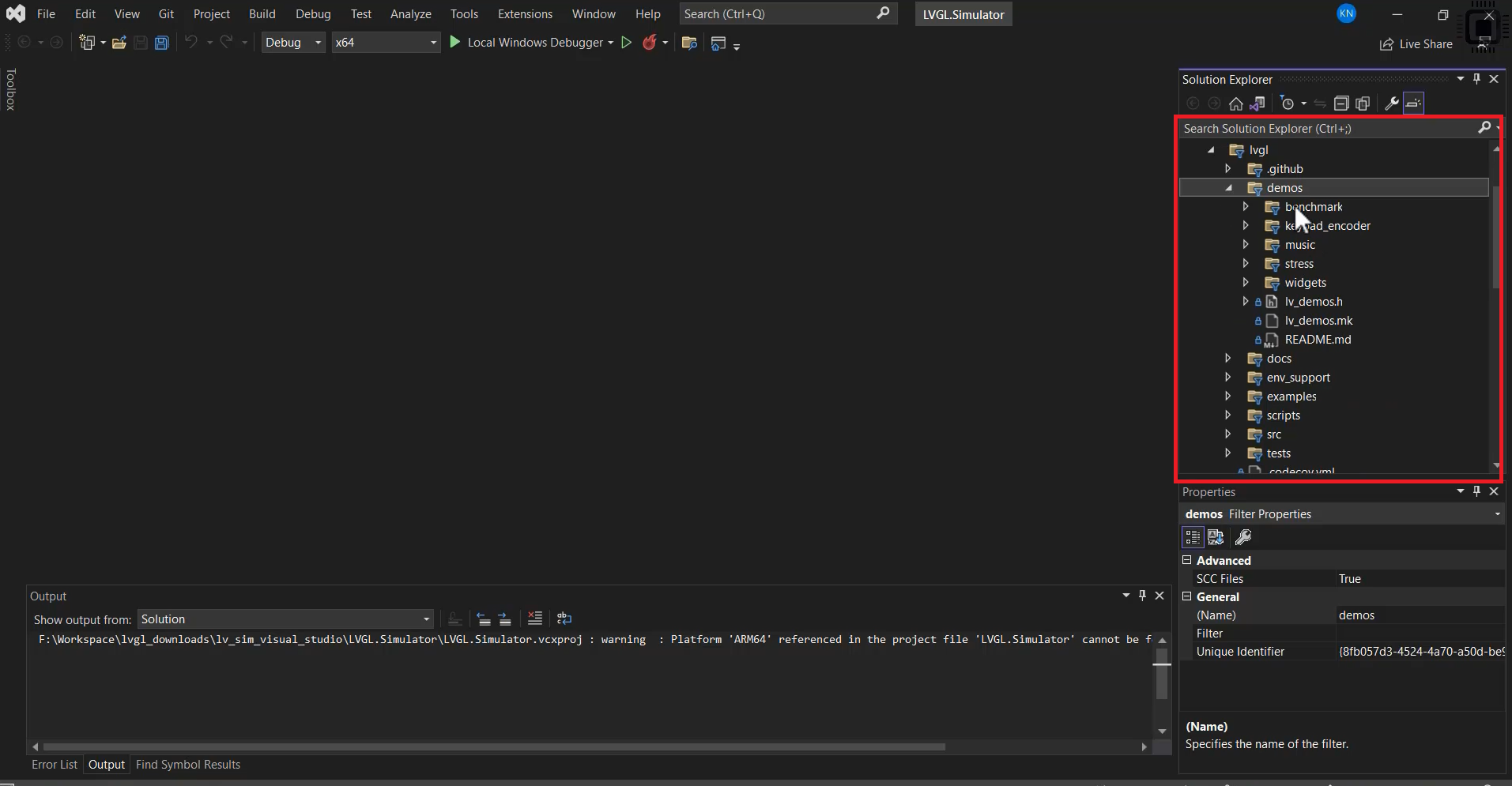Click the Undo arrow icon
The image size is (1512, 786).
point(190,42)
